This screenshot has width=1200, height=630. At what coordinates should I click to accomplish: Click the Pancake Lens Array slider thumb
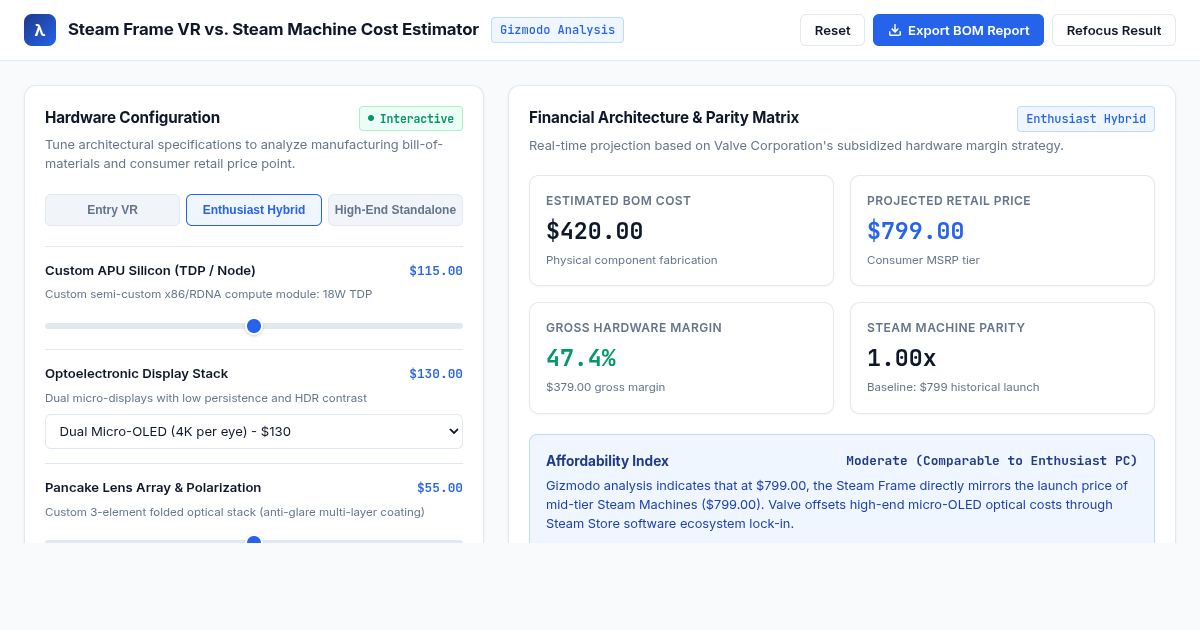click(x=254, y=540)
